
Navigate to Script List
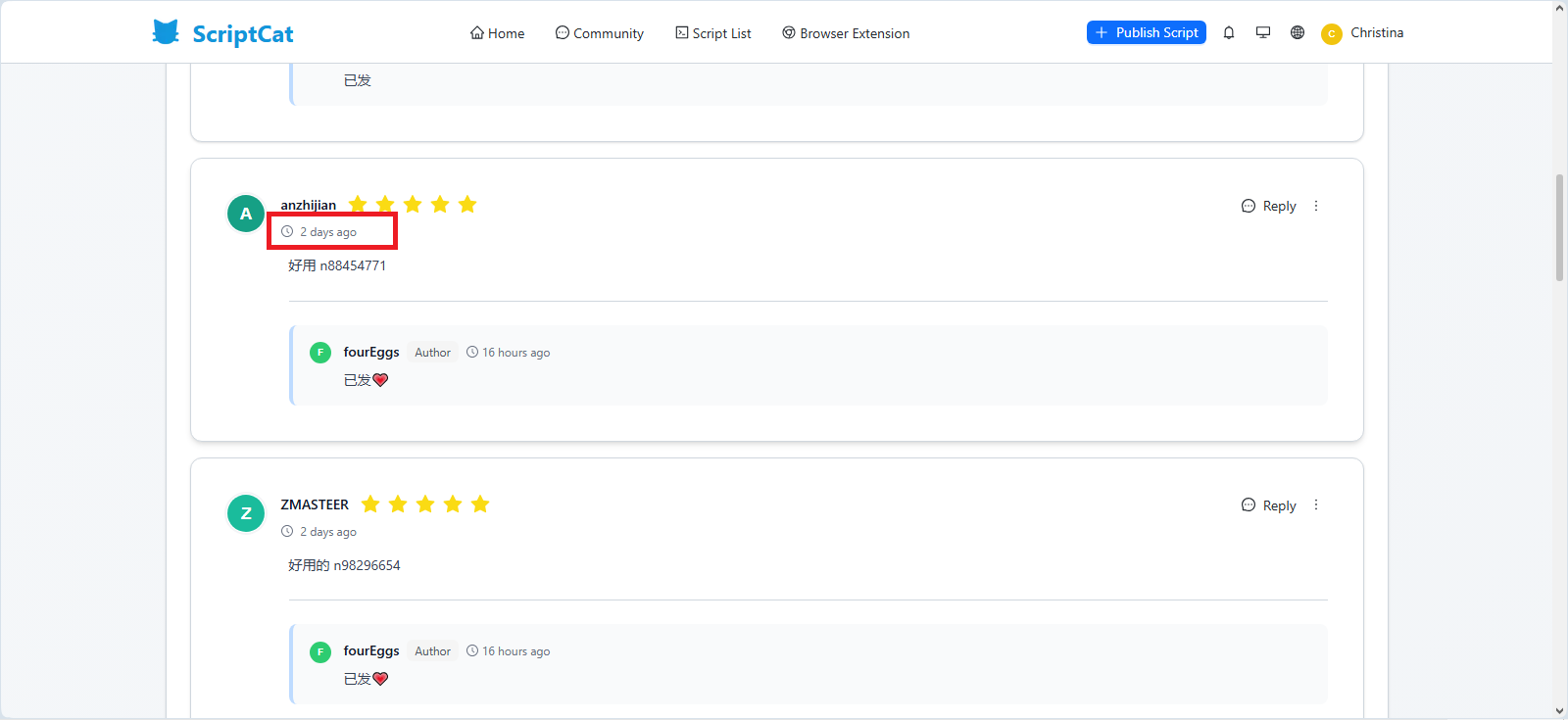click(x=713, y=33)
